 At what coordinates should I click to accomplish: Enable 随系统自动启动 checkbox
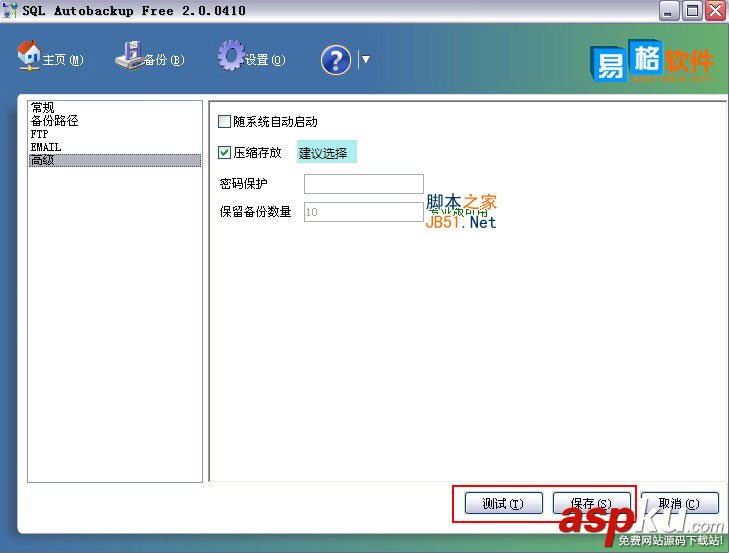pyautogui.click(x=224, y=122)
